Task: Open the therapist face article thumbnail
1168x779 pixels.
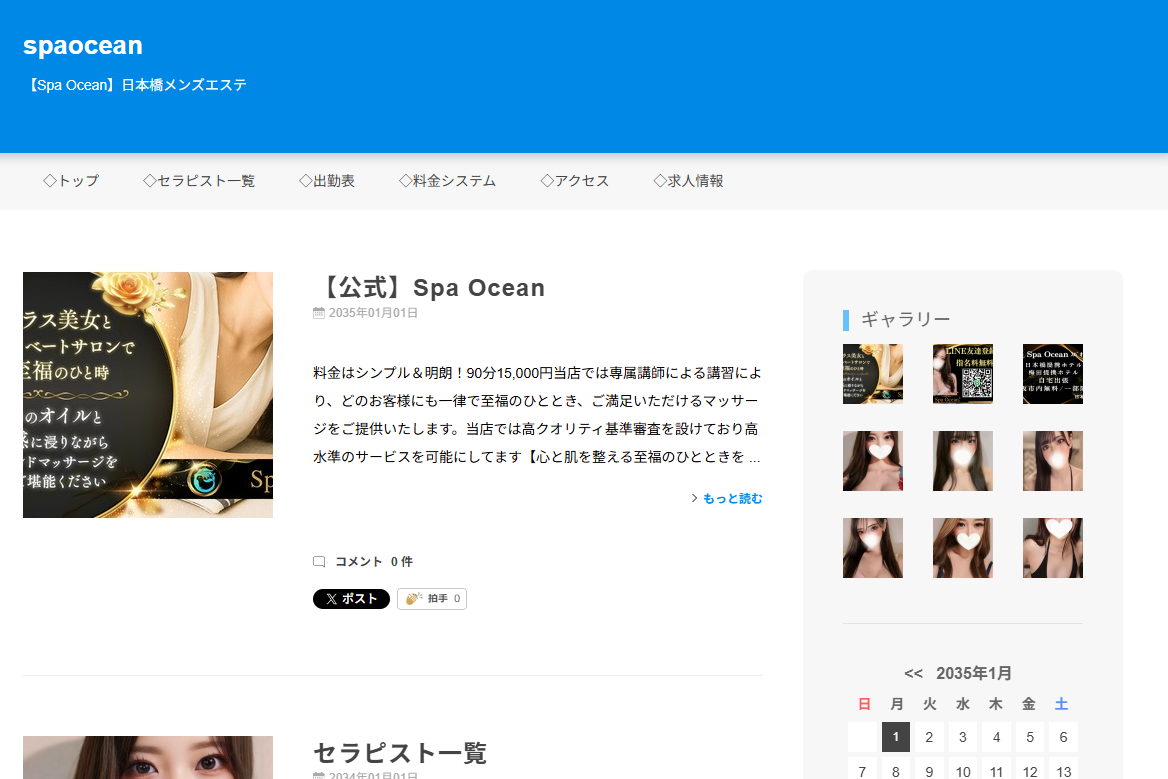Action: coord(147,757)
